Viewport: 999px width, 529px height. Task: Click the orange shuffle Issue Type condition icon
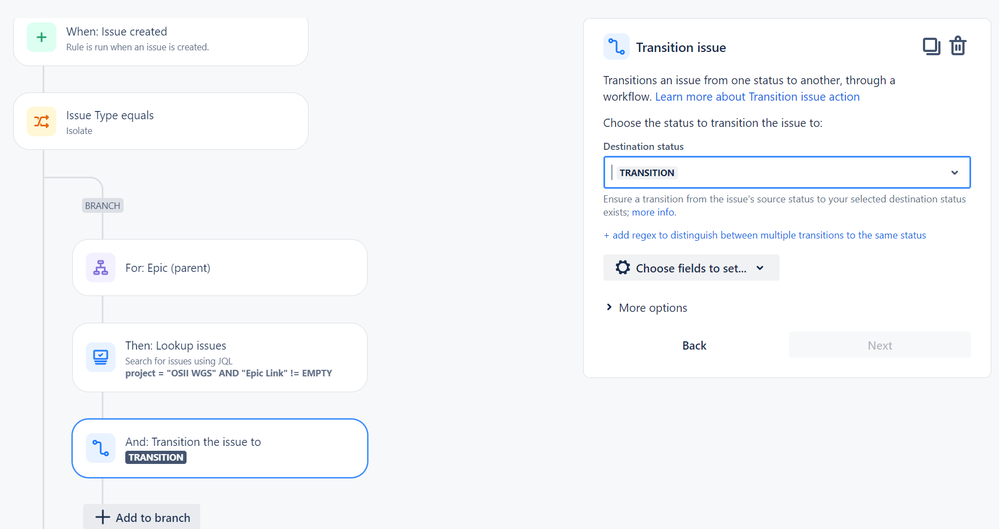pyautogui.click(x=41, y=121)
